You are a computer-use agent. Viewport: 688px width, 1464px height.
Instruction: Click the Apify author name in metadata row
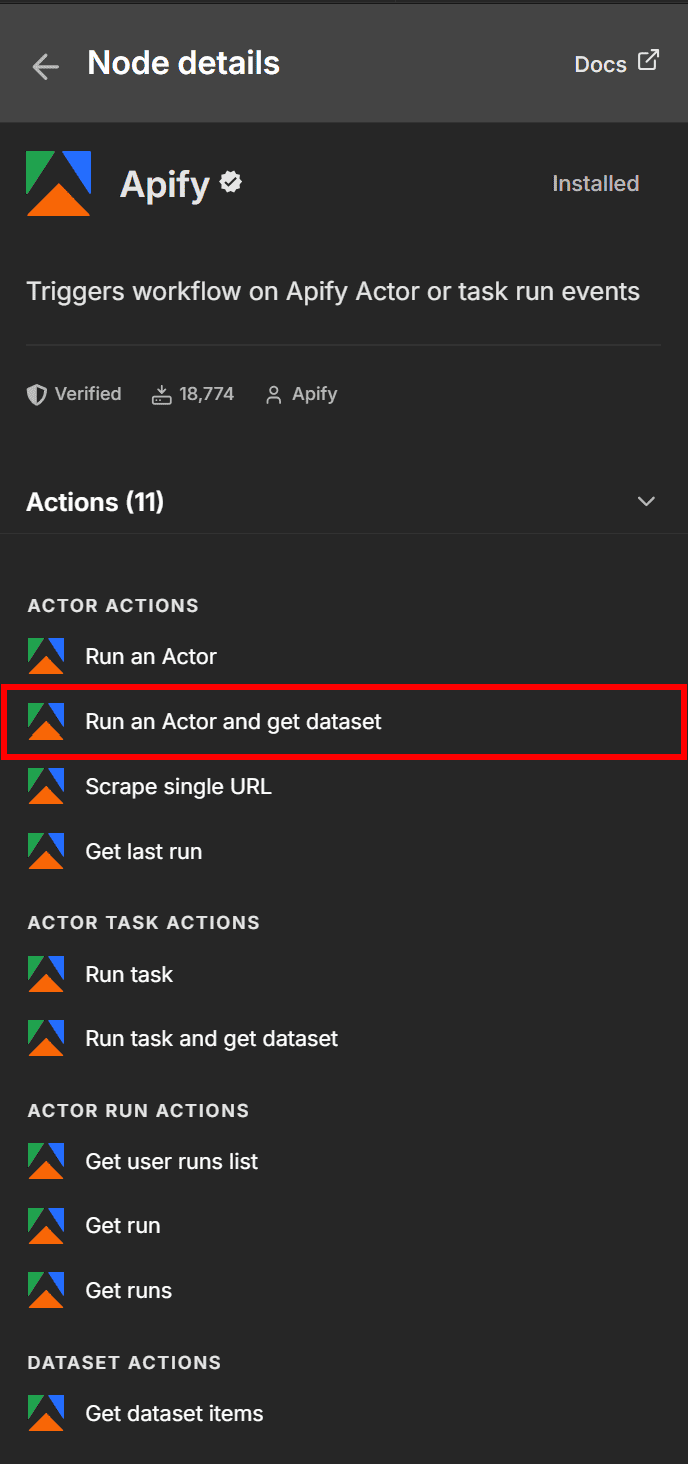[x=314, y=395]
